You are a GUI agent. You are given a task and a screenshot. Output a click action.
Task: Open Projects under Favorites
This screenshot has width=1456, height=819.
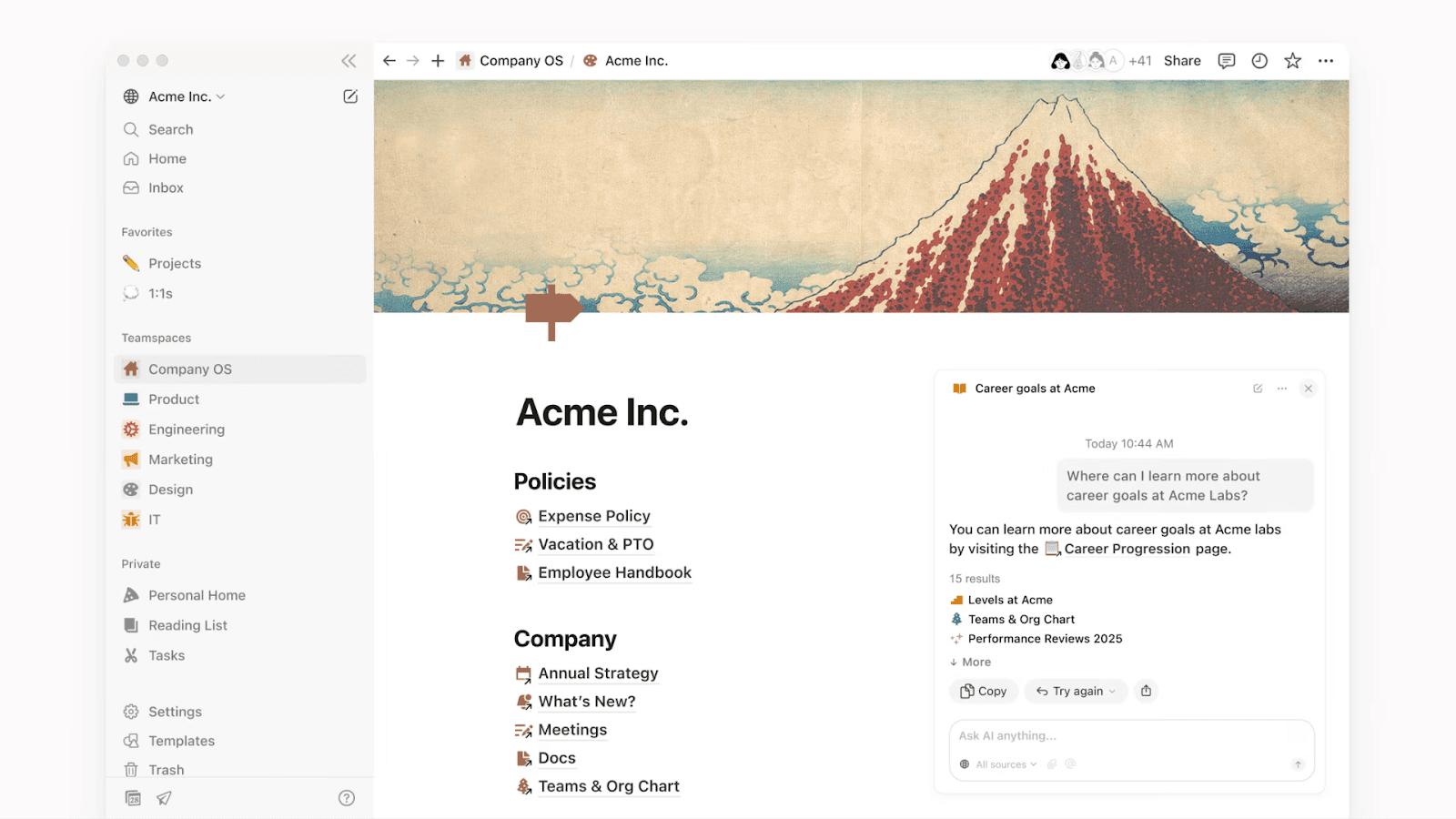point(239,263)
